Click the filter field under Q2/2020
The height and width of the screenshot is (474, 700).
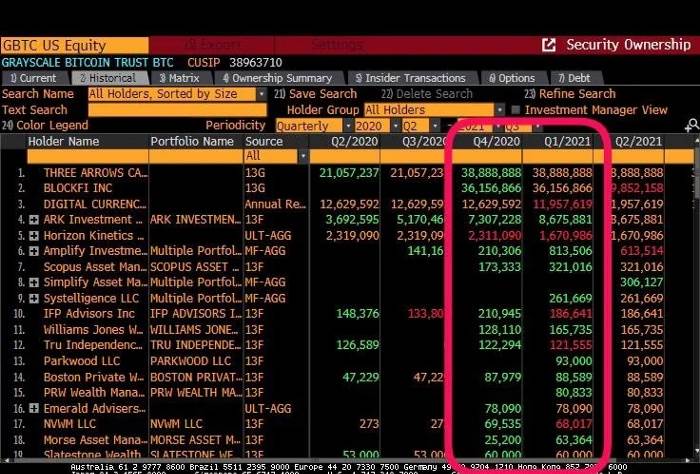coord(344,156)
